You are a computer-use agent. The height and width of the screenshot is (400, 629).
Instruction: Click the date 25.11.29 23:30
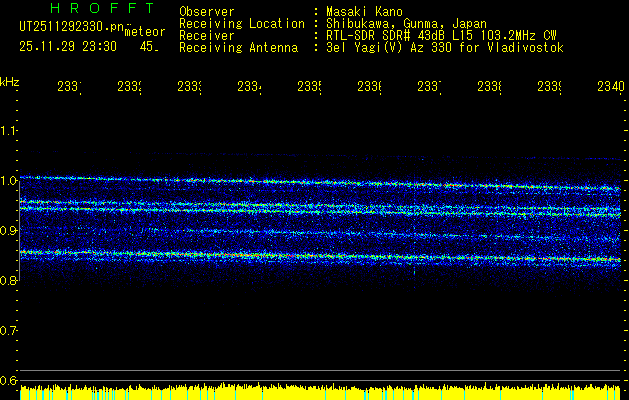[x=68, y=47]
